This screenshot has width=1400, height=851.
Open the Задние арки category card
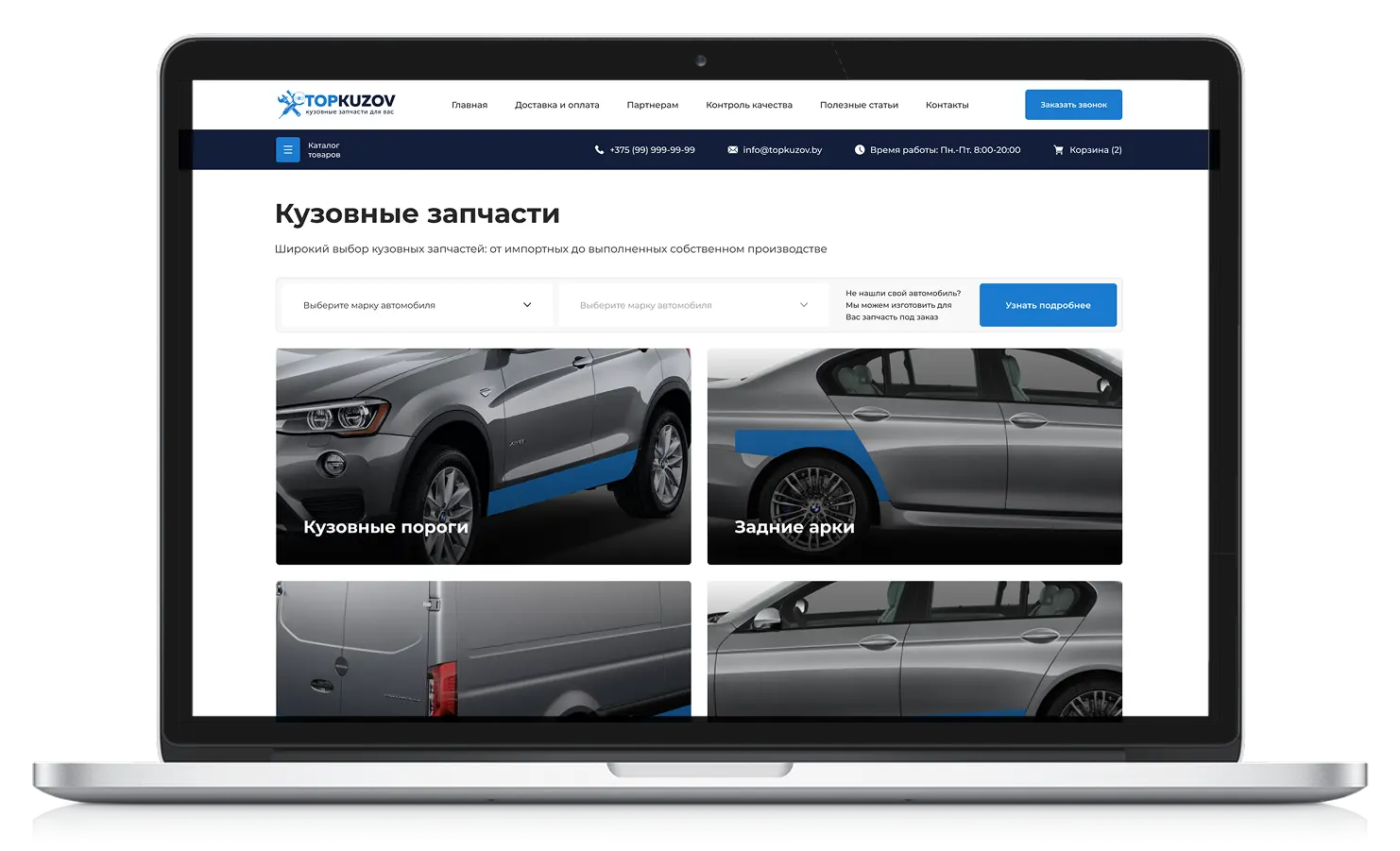point(914,456)
